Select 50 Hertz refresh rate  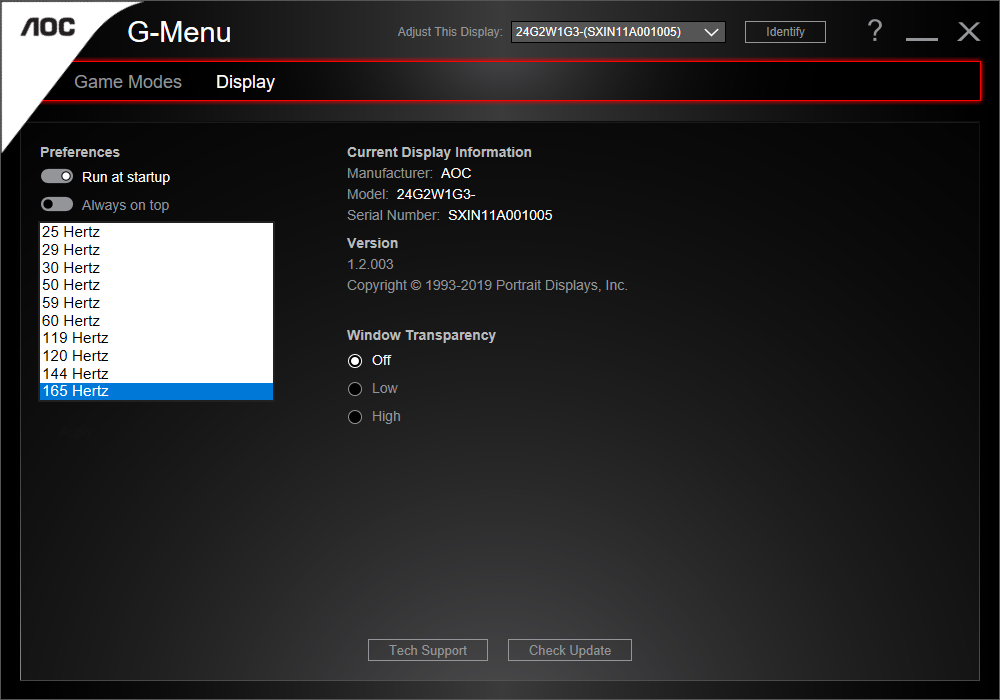[x=156, y=285]
